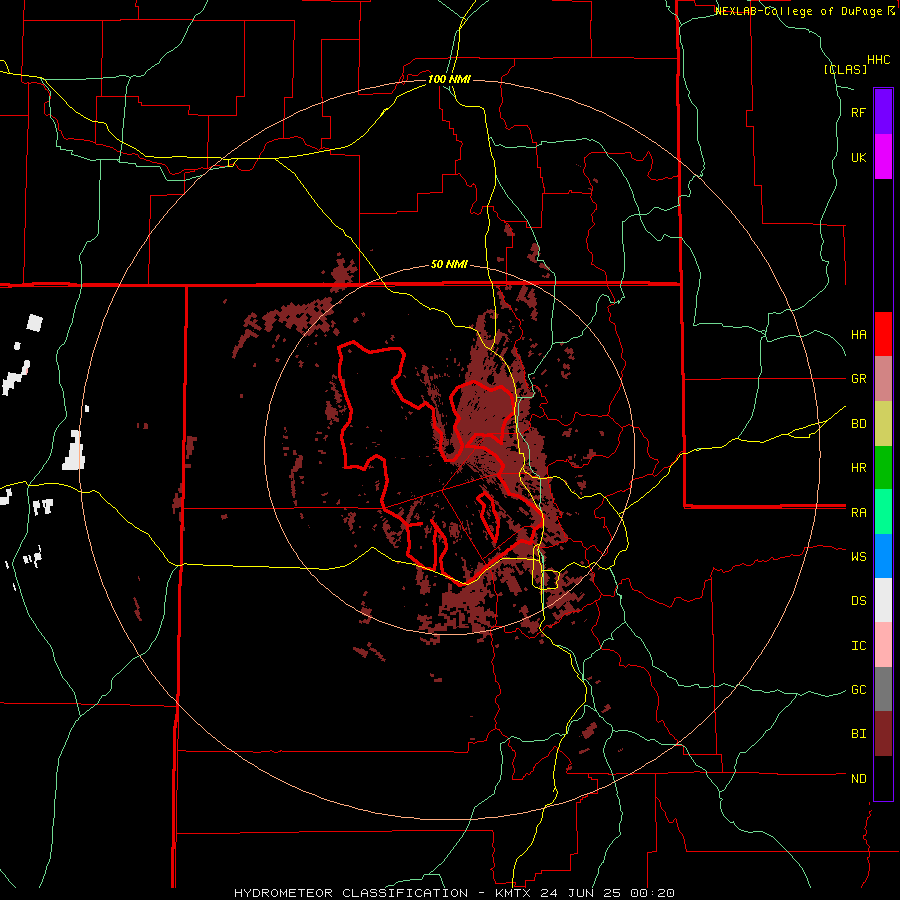The width and height of the screenshot is (900, 900).
Task: Click the GR legend label
Action: point(858,379)
